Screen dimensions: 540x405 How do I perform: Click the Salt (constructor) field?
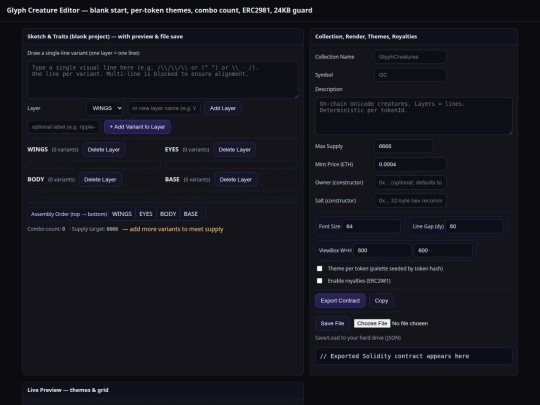[410, 200]
